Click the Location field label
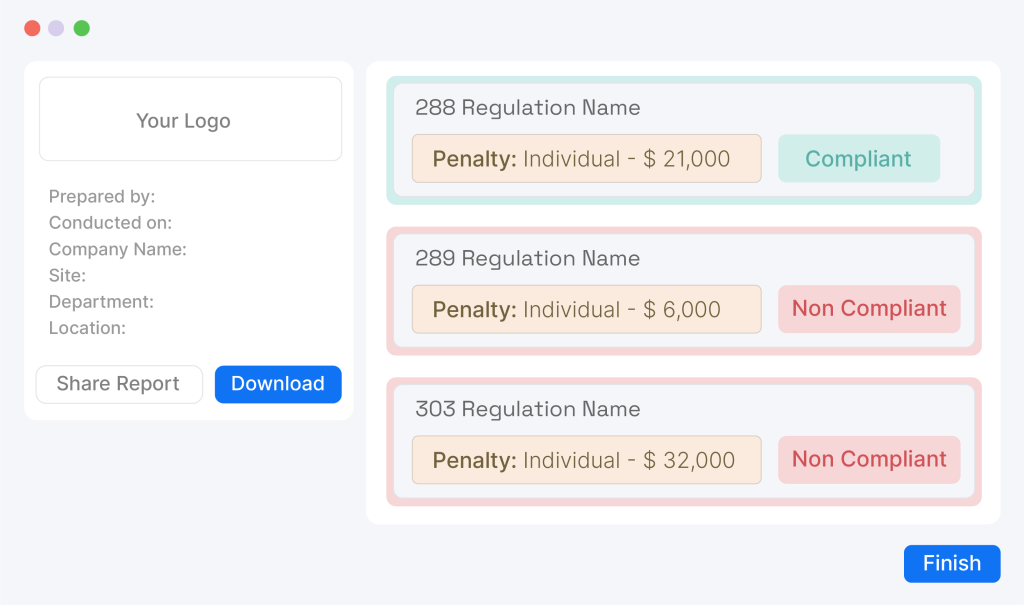1024x605 pixels. pyautogui.click(x=87, y=328)
